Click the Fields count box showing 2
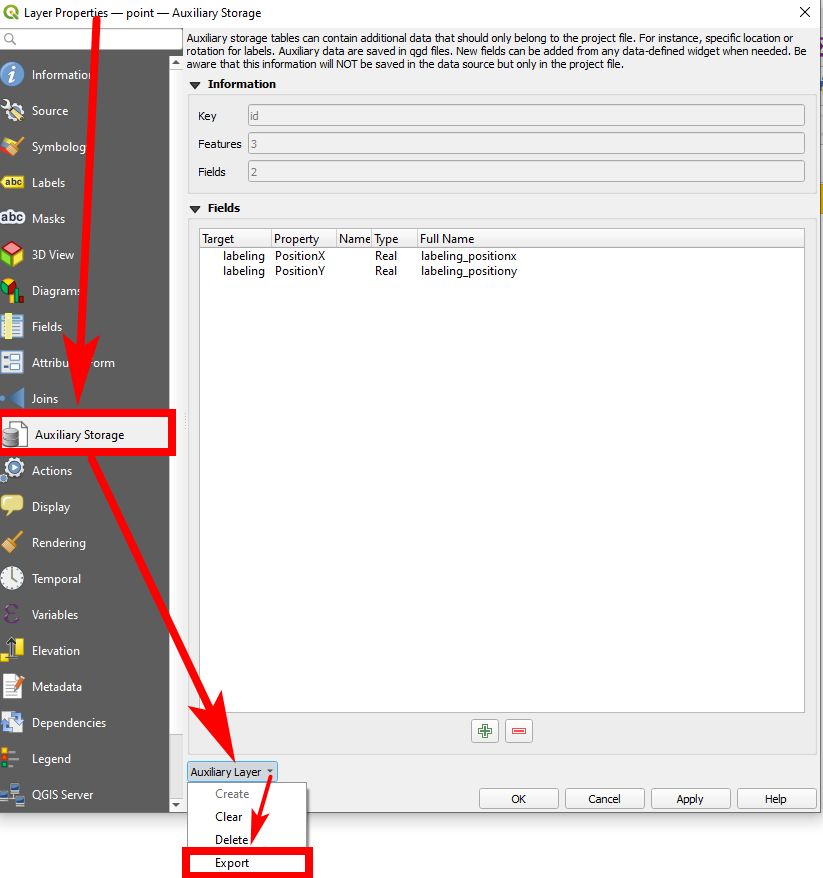823x878 pixels. [x=526, y=171]
